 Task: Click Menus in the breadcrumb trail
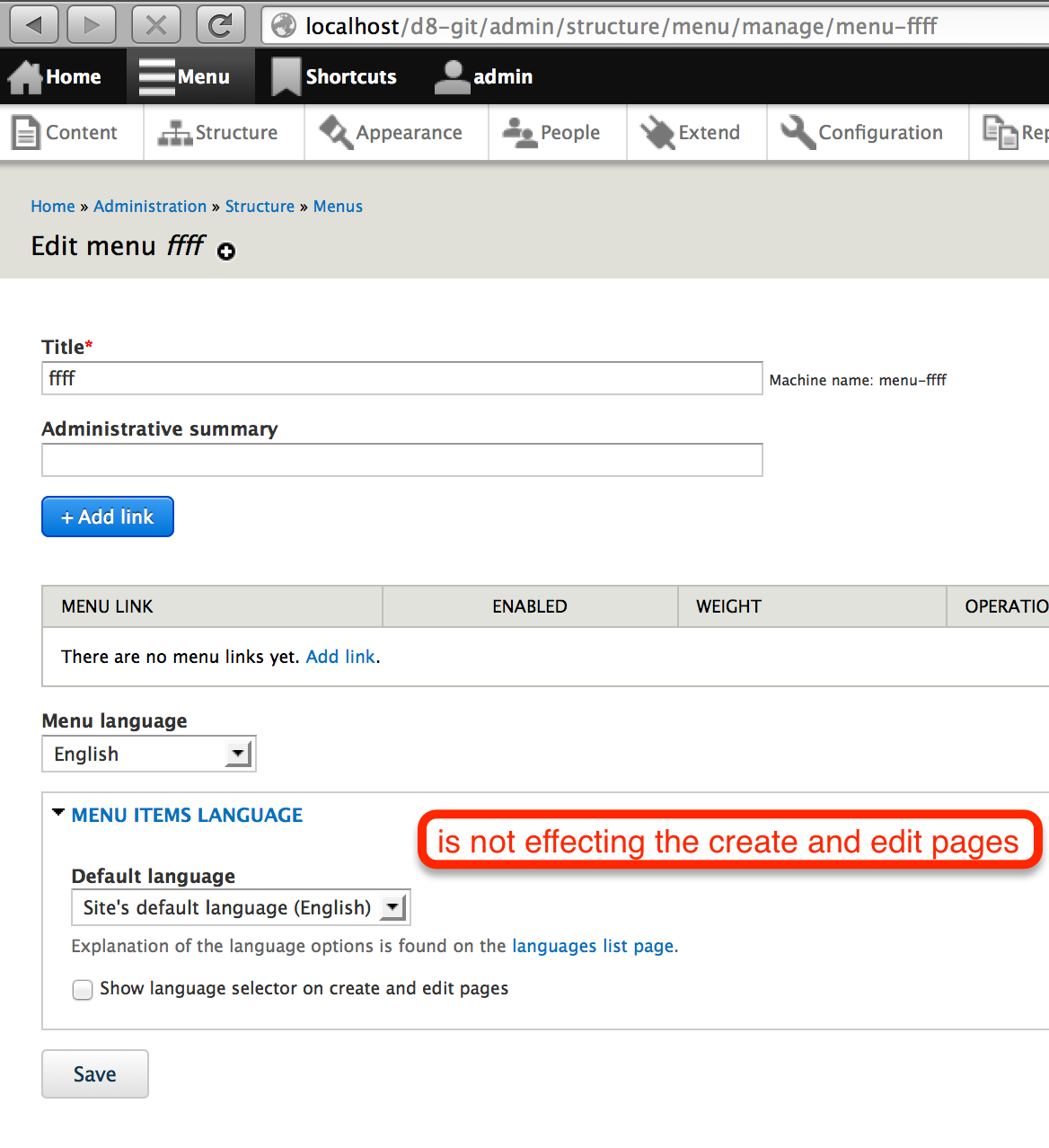coord(338,206)
